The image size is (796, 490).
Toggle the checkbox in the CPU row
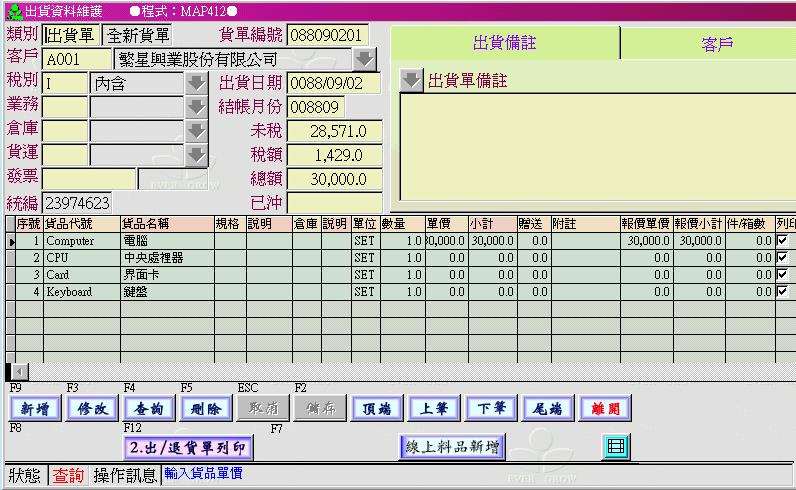click(x=782, y=258)
